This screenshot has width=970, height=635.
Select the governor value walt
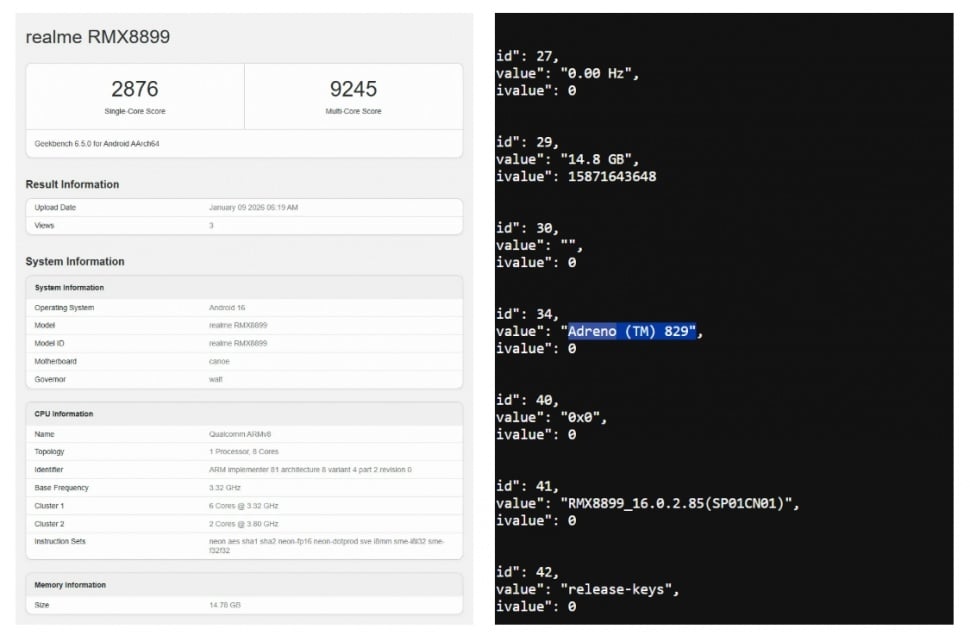point(216,379)
